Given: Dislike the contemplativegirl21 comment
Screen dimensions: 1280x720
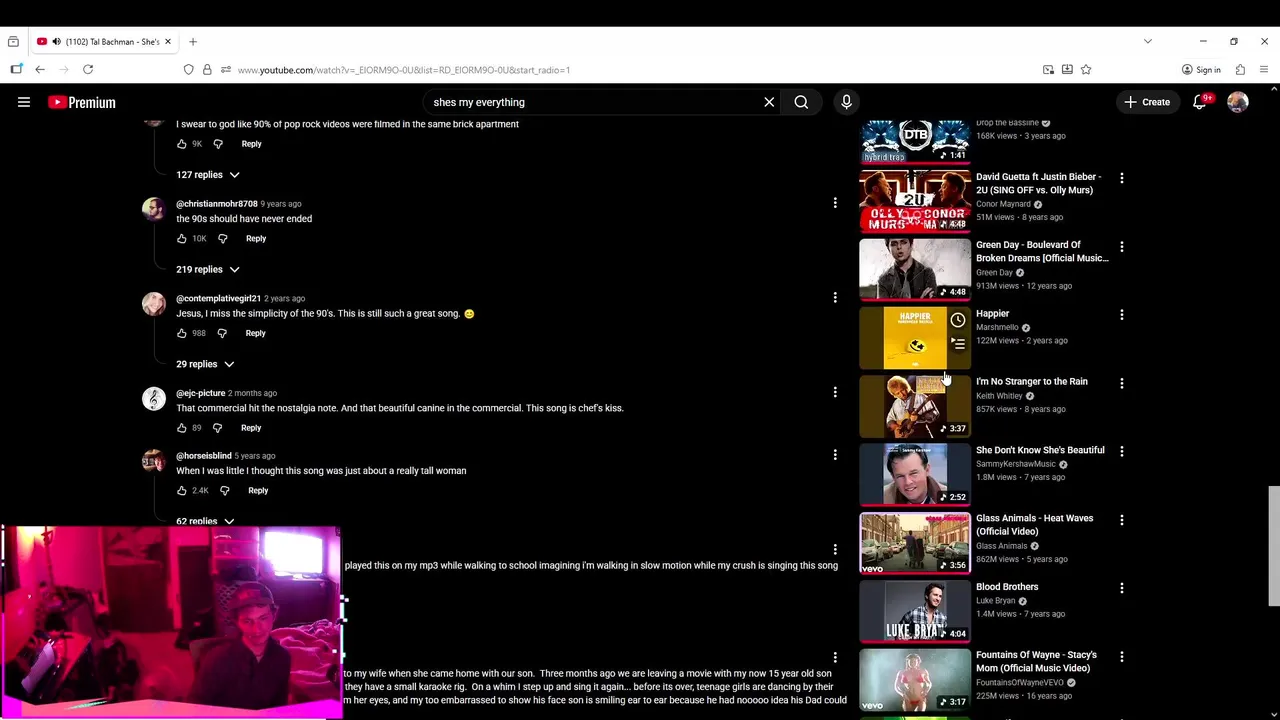Looking at the screenshot, I should [x=222, y=333].
